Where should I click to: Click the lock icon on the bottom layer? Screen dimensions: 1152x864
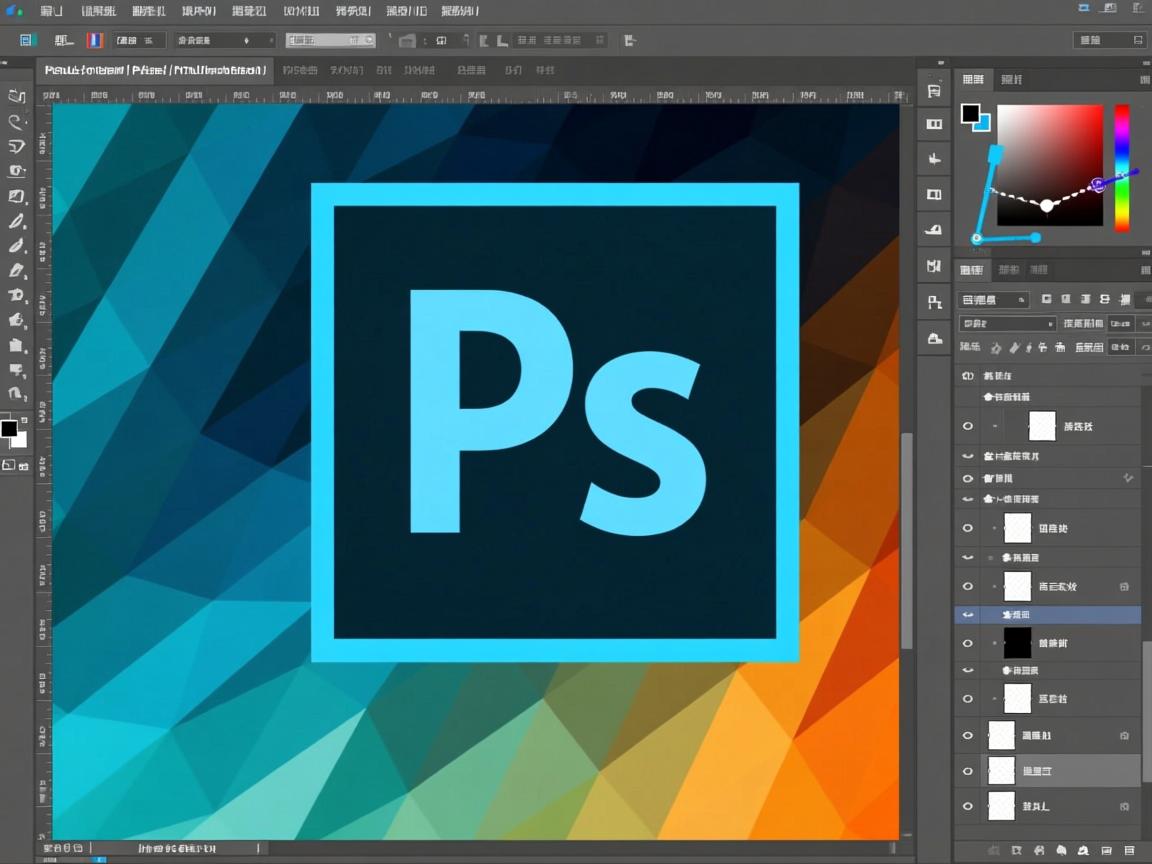[x=1125, y=806]
